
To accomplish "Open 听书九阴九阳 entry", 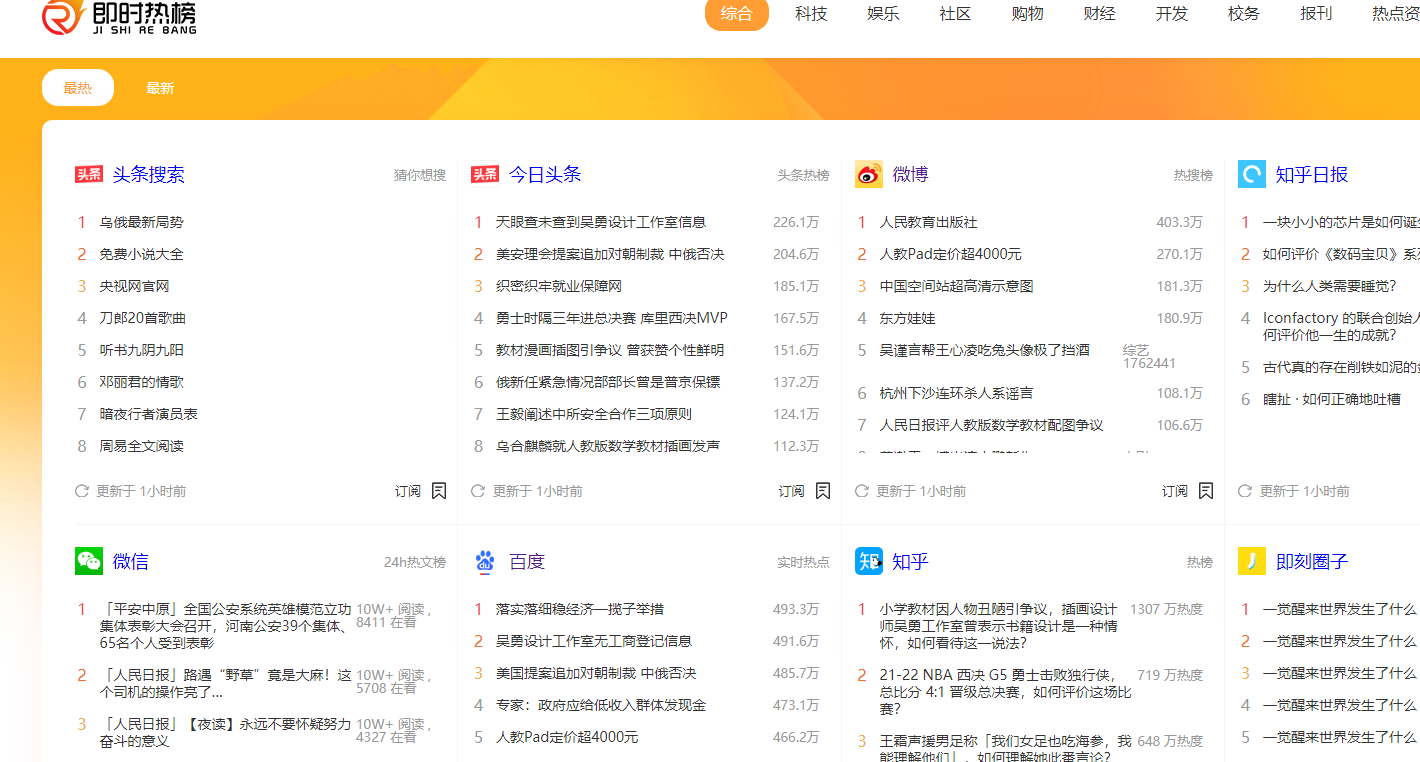I will [142, 350].
